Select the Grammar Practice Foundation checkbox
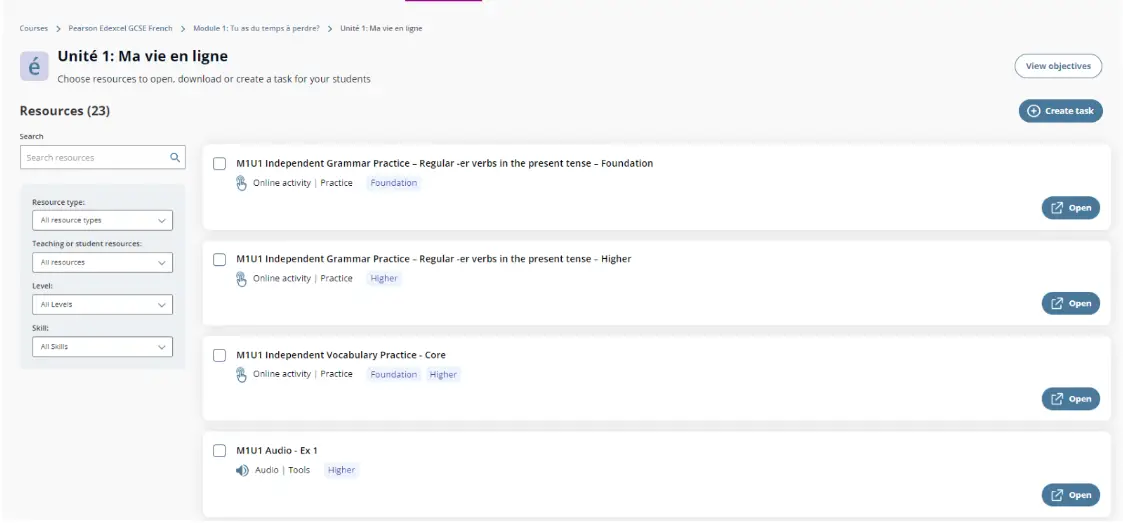The width and height of the screenshot is (1123, 523). [x=220, y=164]
